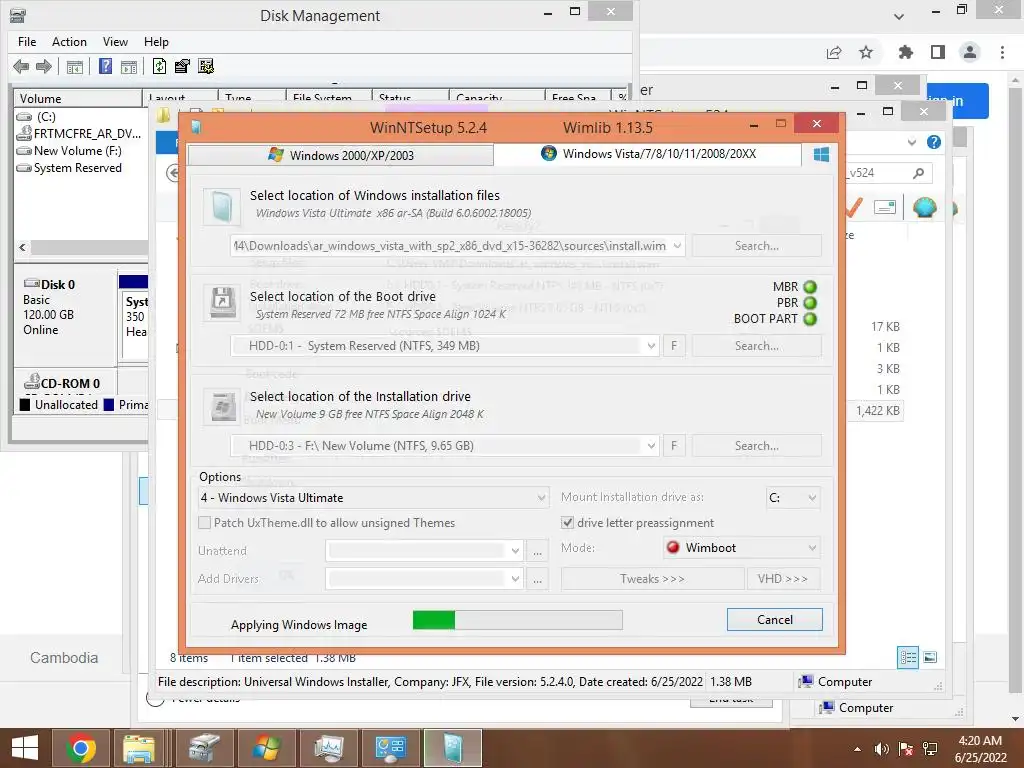
Task: Open Chrome three-dot menu
Action: (x=1002, y=52)
